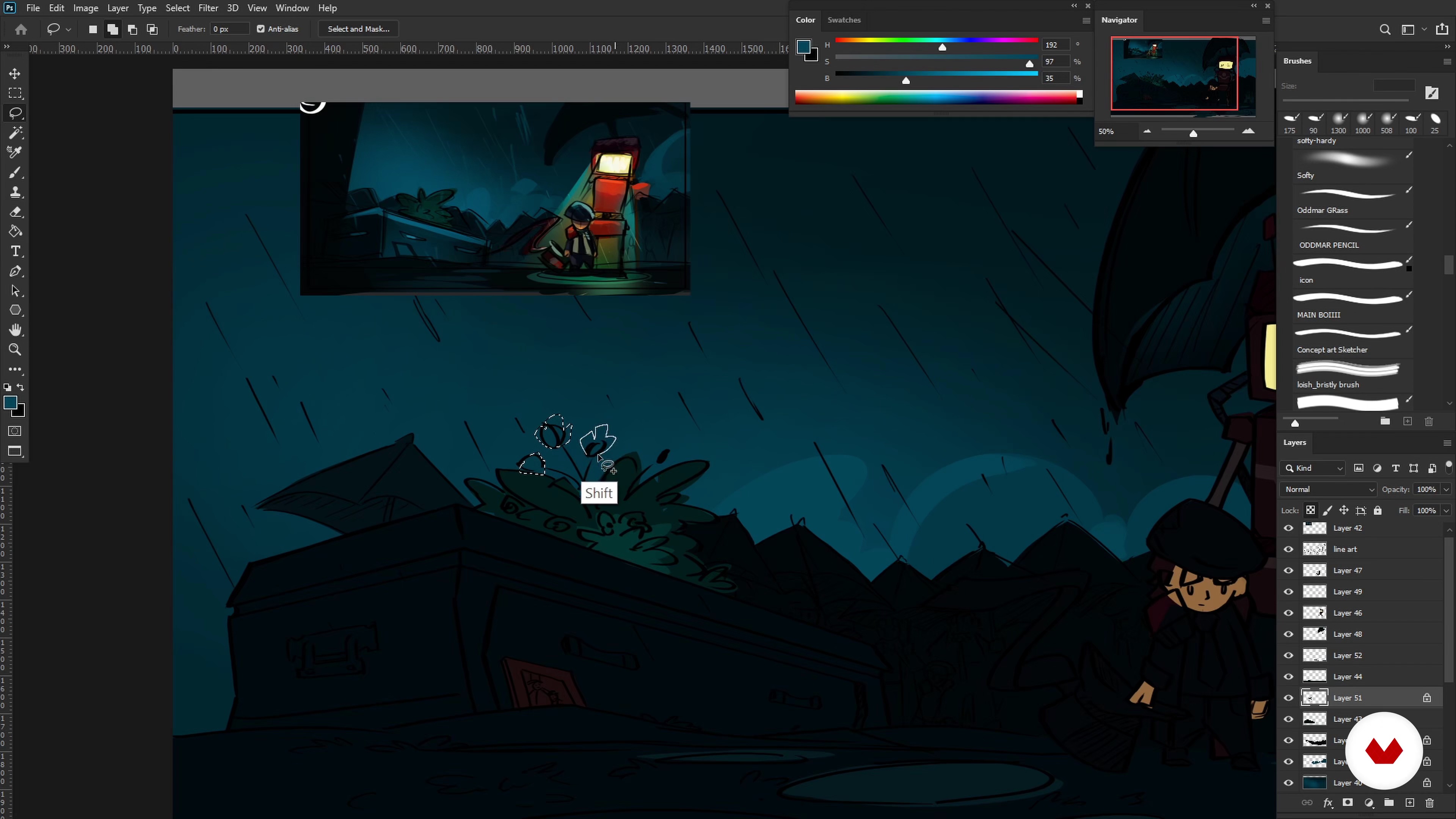The height and width of the screenshot is (819, 1456).
Task: Select the Eraser tool
Action: tap(15, 212)
